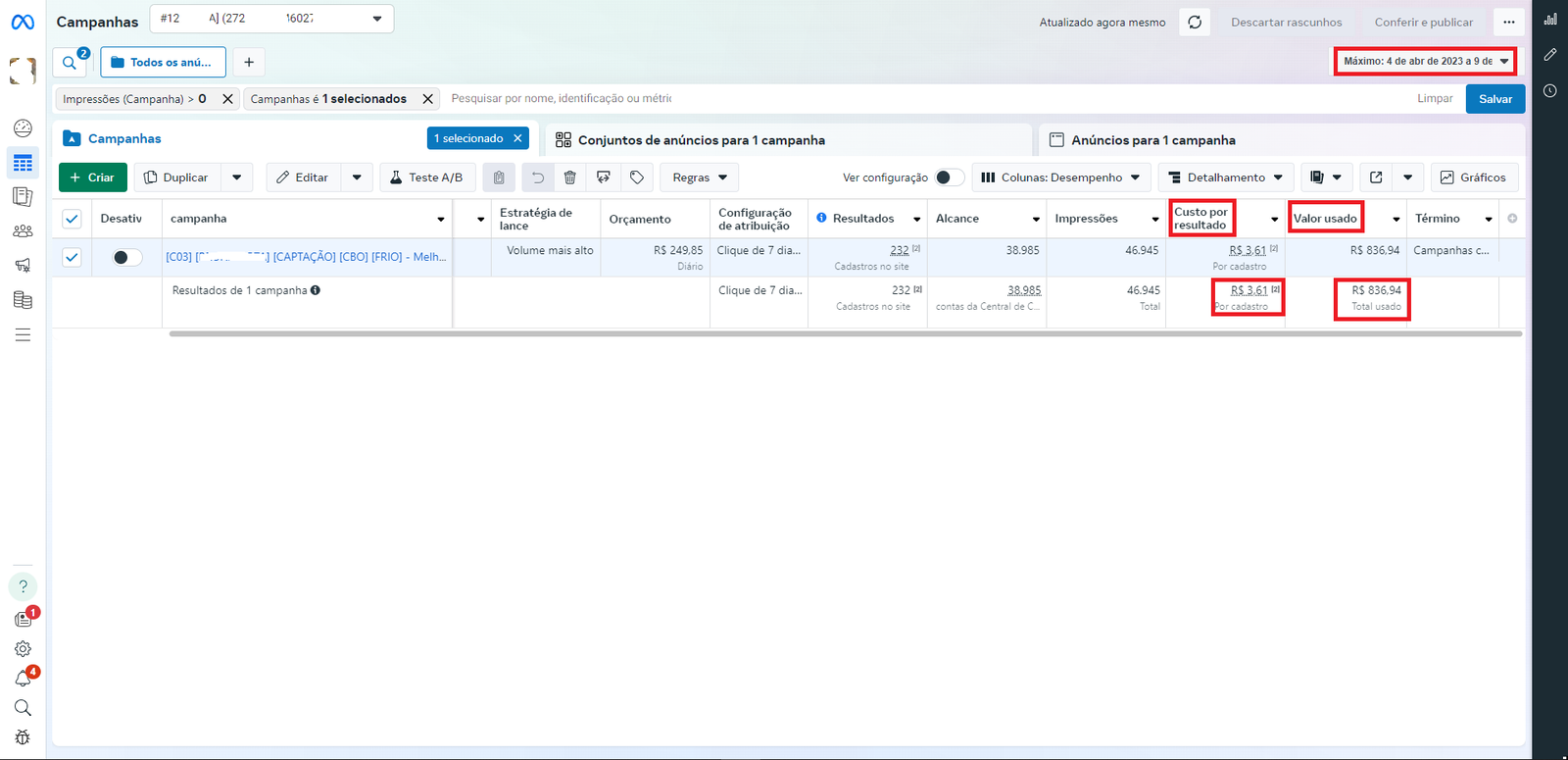Screen dimensions: 1568x760
Task: Open the Colunas: Desempenho dropdown
Action: [x=1061, y=177]
